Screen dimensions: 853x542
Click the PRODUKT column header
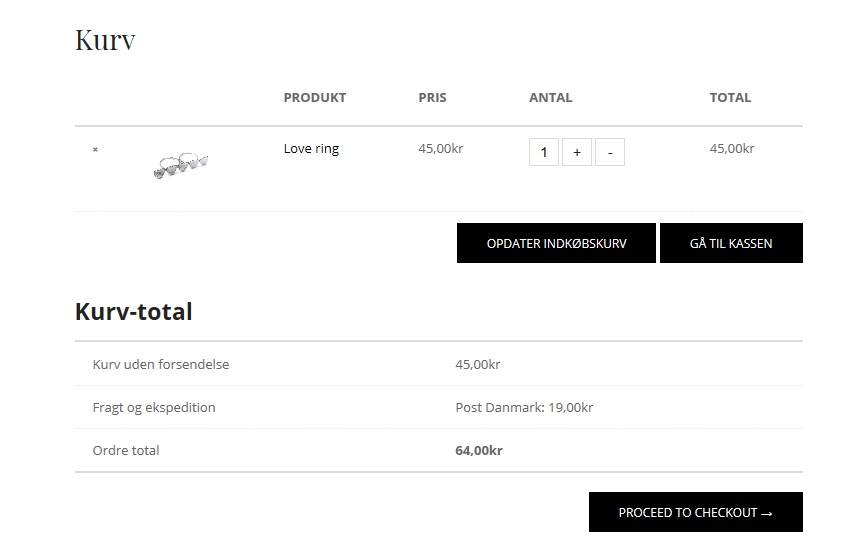[314, 97]
